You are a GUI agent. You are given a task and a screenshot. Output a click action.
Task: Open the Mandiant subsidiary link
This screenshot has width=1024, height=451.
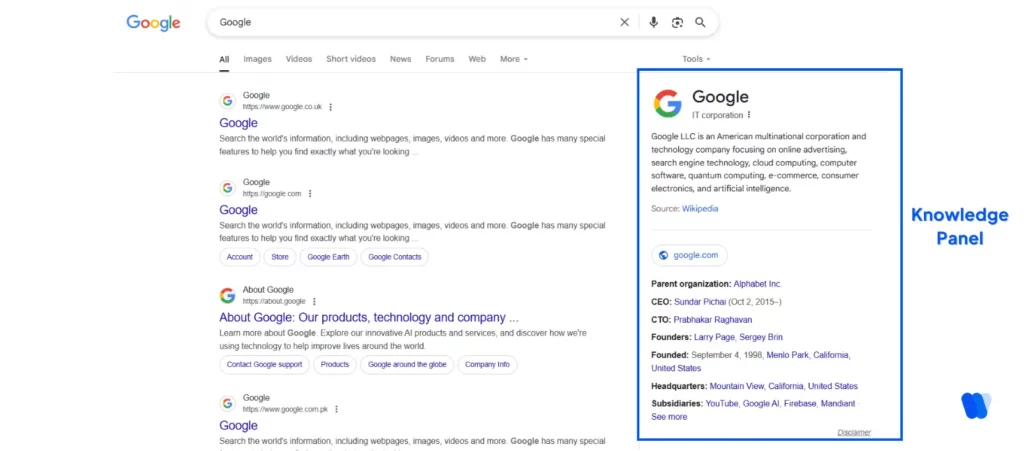(x=838, y=404)
